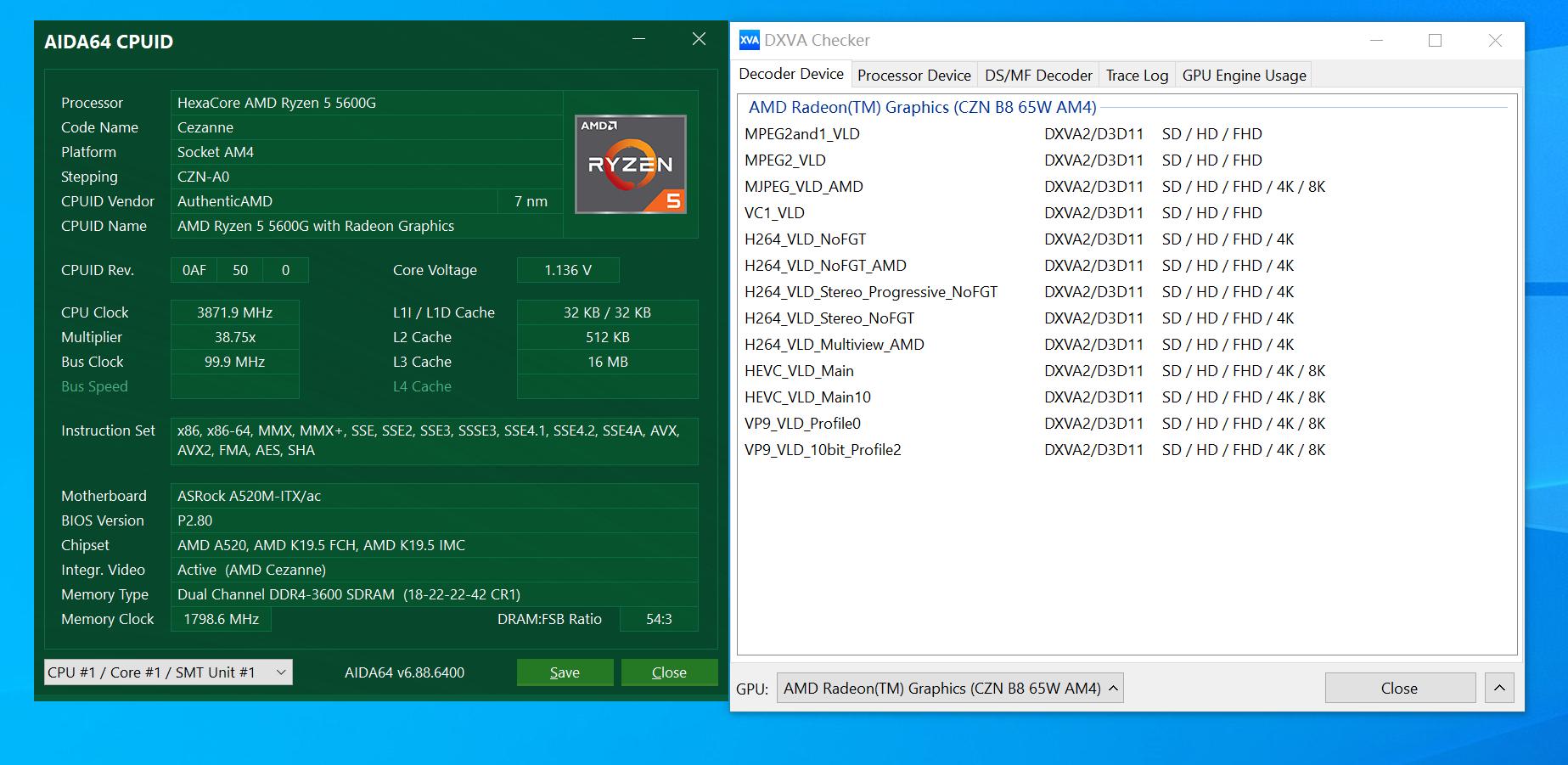Viewport: 1568px width, 765px height.
Task: Click the Close button in DXVA Checker
Action: click(x=1399, y=688)
